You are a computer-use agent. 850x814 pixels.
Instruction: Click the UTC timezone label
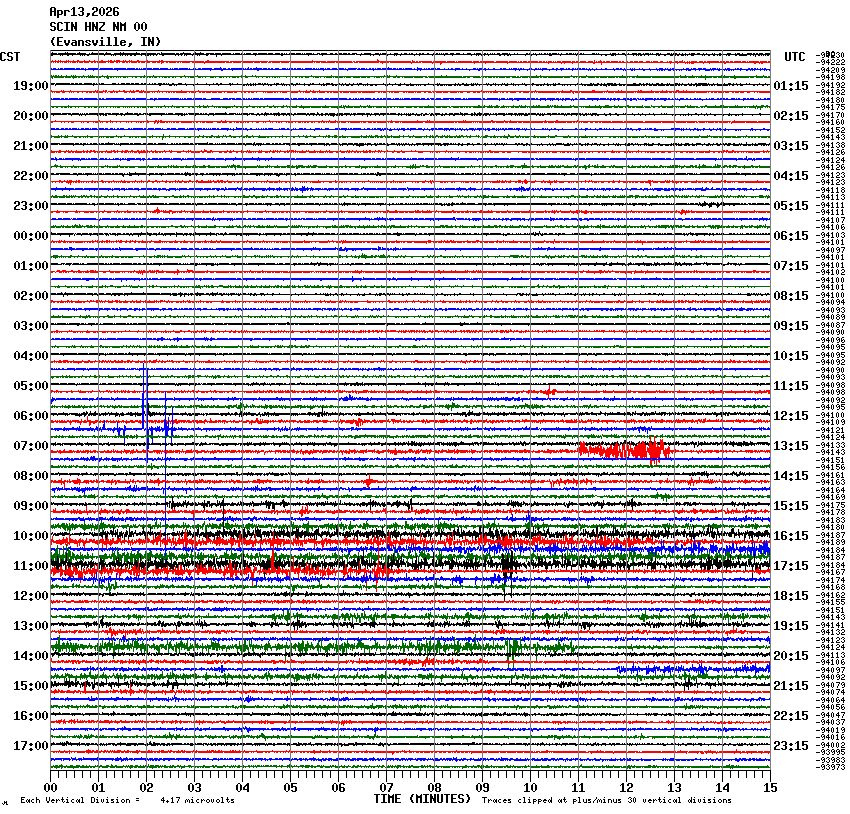[x=795, y=57]
